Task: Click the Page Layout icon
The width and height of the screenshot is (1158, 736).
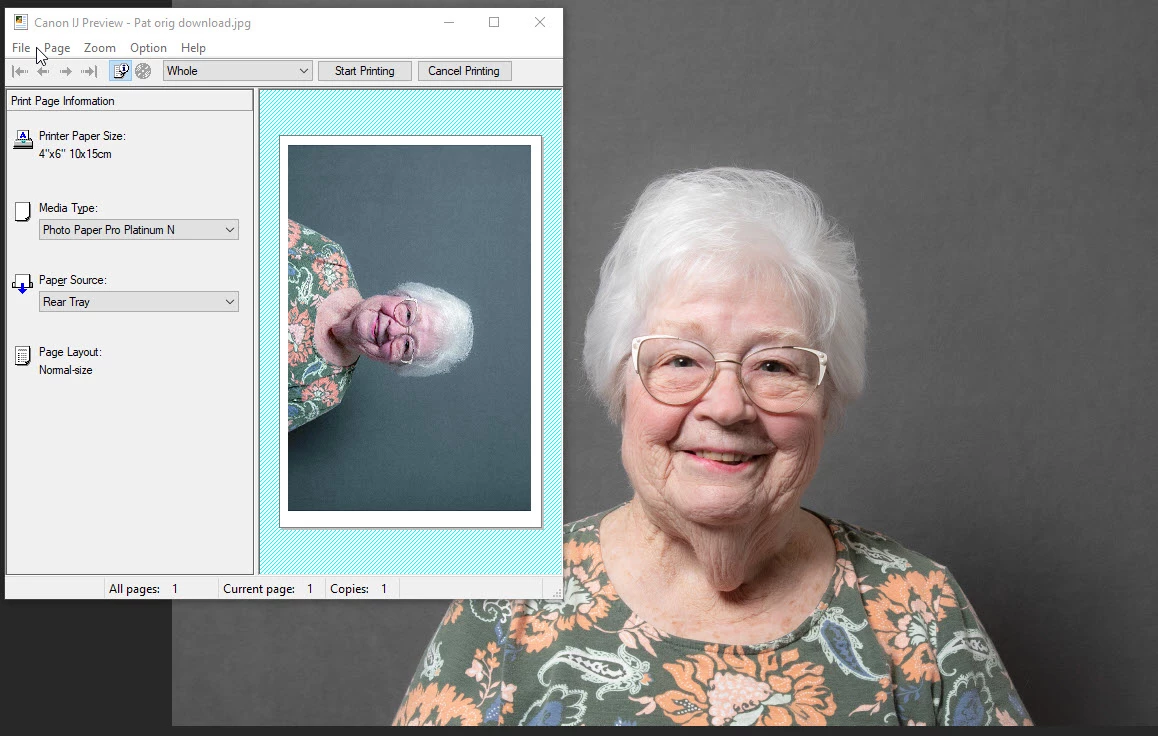Action: pyautogui.click(x=23, y=356)
